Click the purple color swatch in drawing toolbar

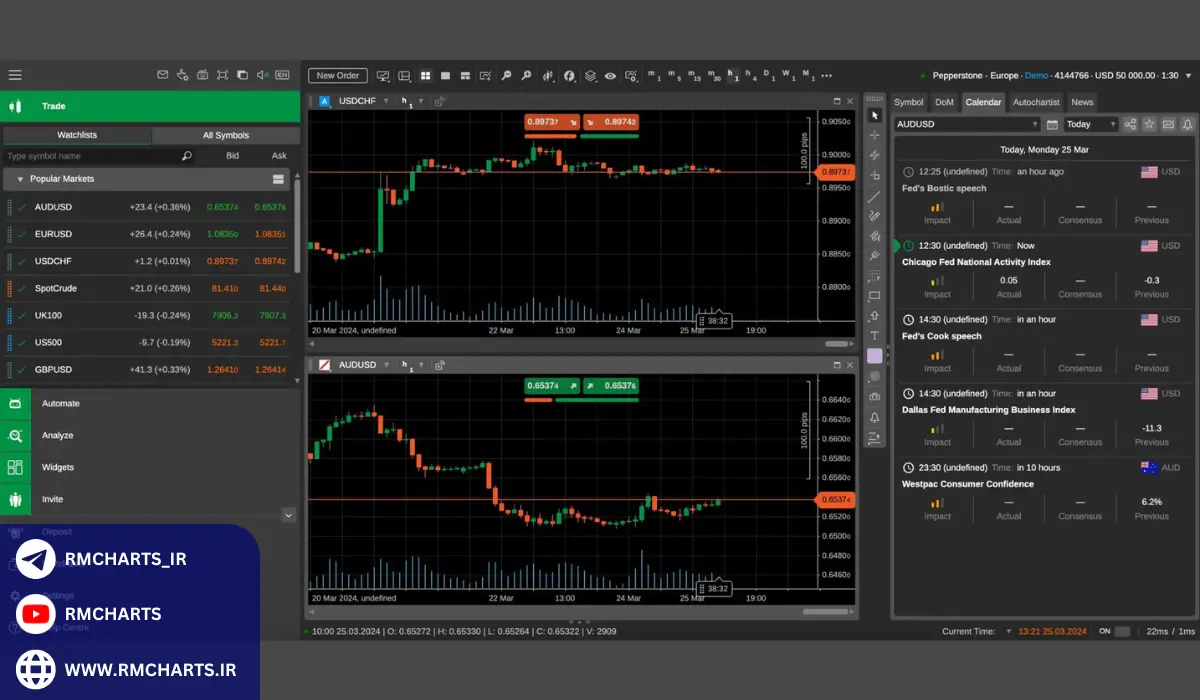(874, 356)
